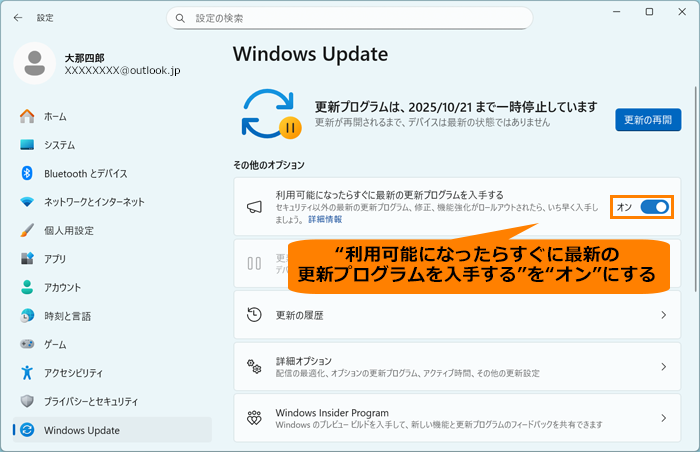
Task: Close the 設定 window
Action: [x=682, y=12]
